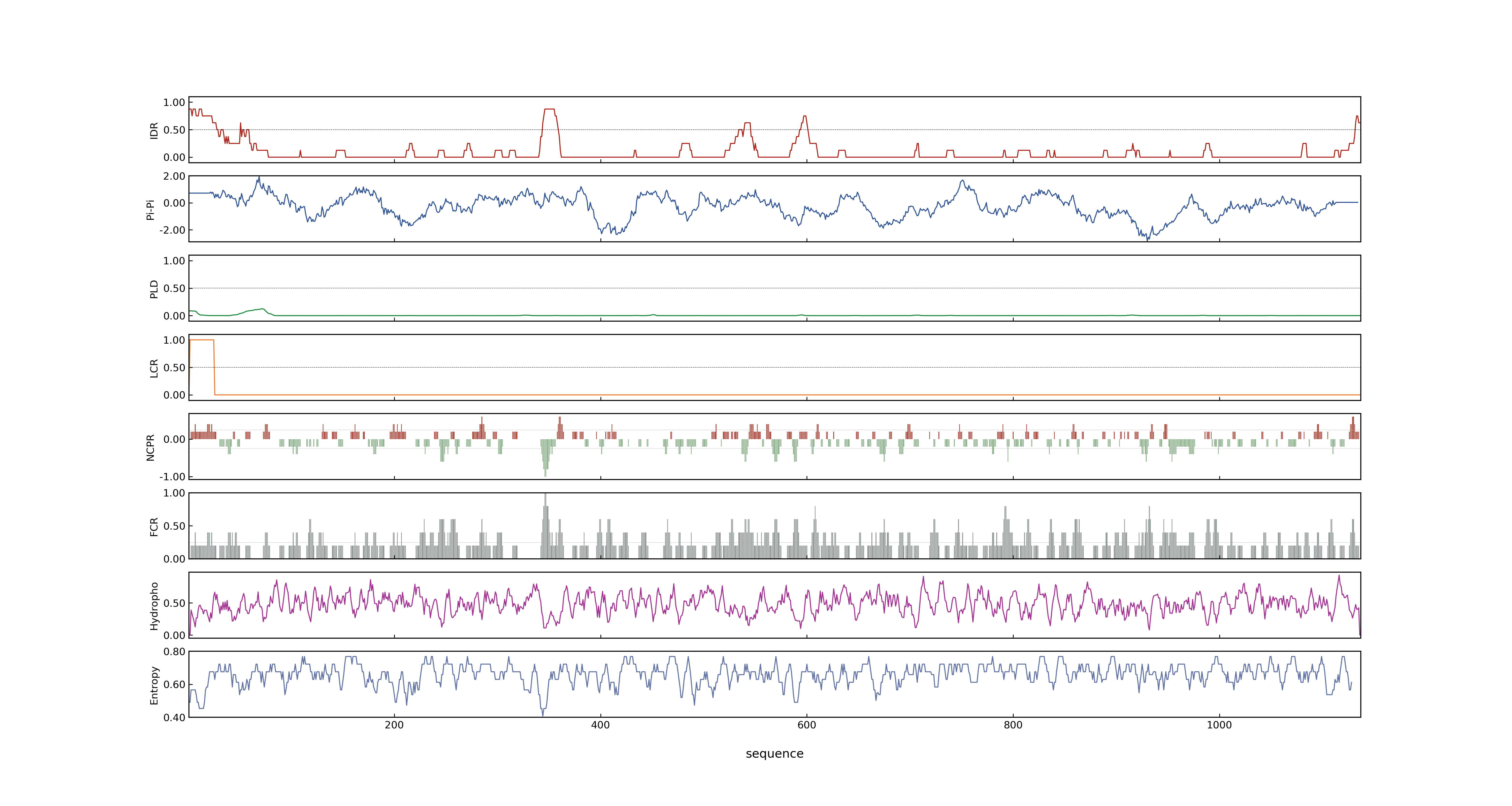The width and height of the screenshot is (1512, 806).
Task: Click the 1.00 tick on PLD axis
Action: [174, 261]
